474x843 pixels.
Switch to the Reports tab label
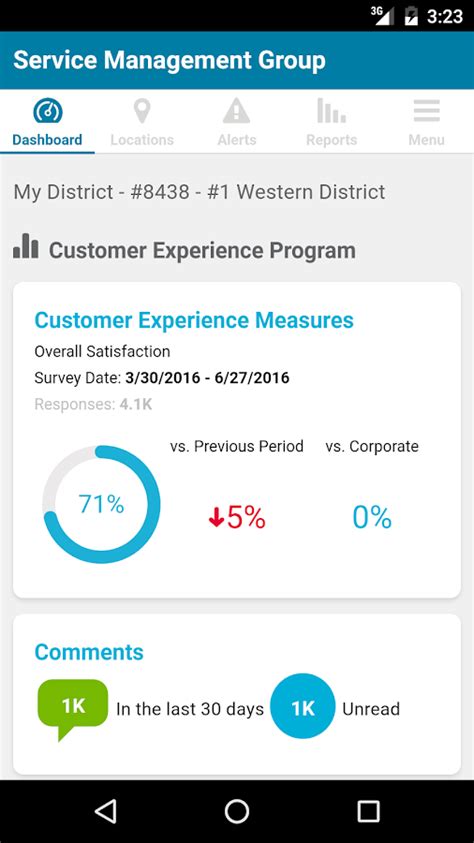(332, 140)
